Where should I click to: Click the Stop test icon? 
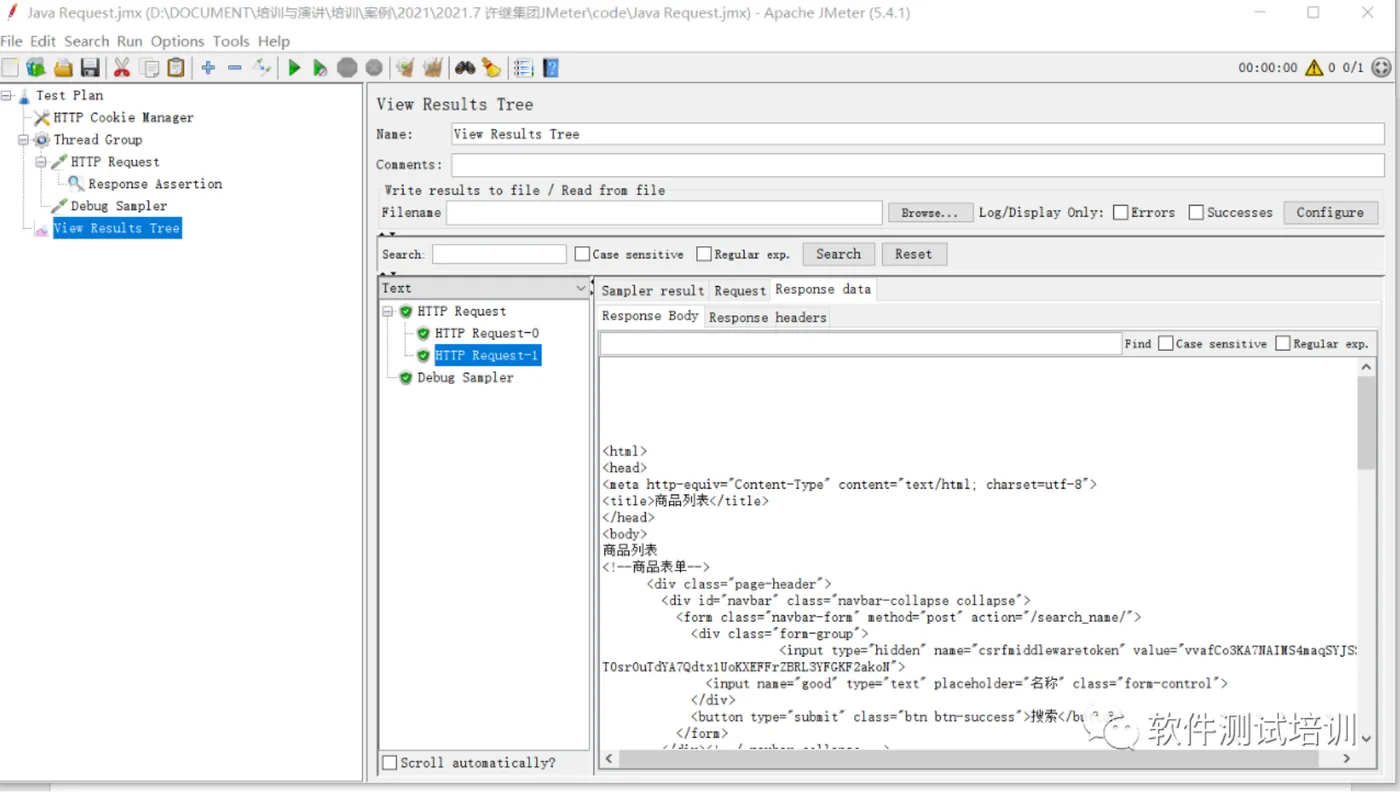pyautogui.click(x=347, y=68)
